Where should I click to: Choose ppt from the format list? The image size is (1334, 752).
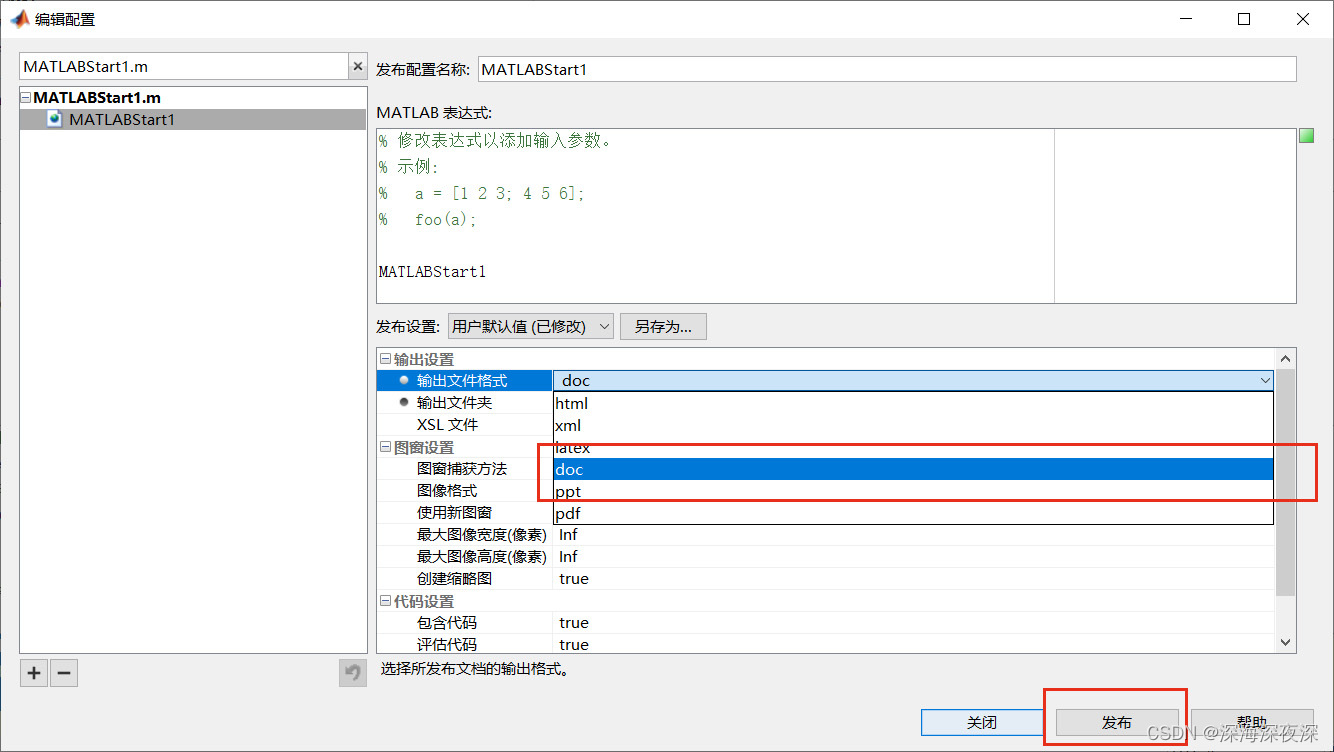point(913,491)
